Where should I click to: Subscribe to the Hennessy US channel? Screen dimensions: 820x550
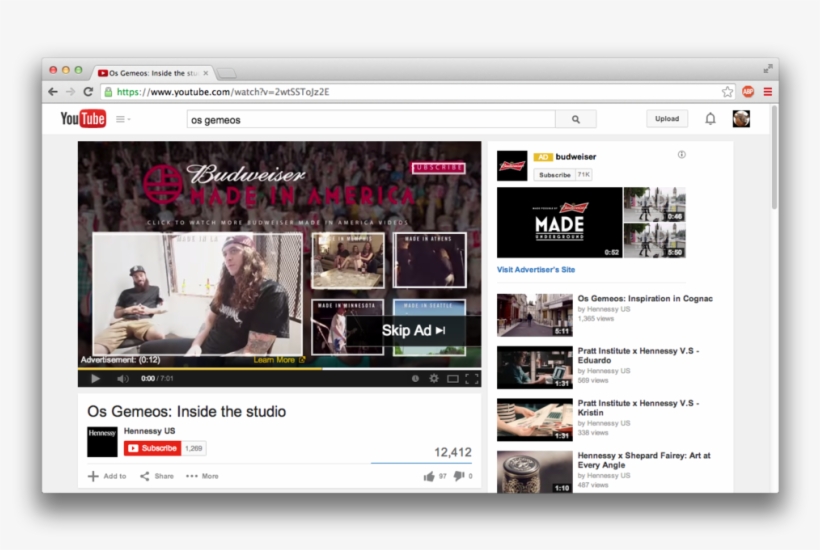point(152,449)
